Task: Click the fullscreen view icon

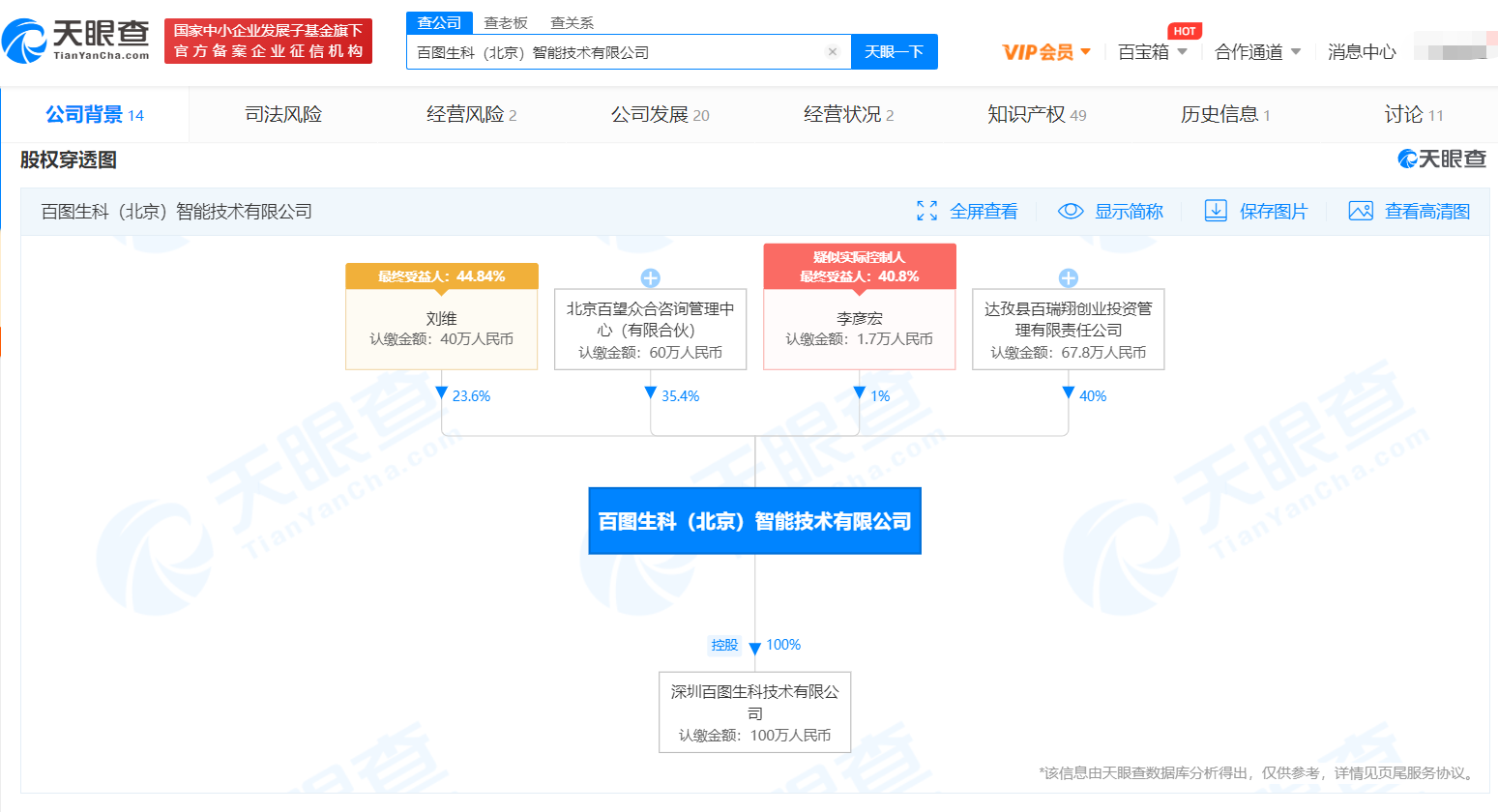Action: tap(926, 211)
